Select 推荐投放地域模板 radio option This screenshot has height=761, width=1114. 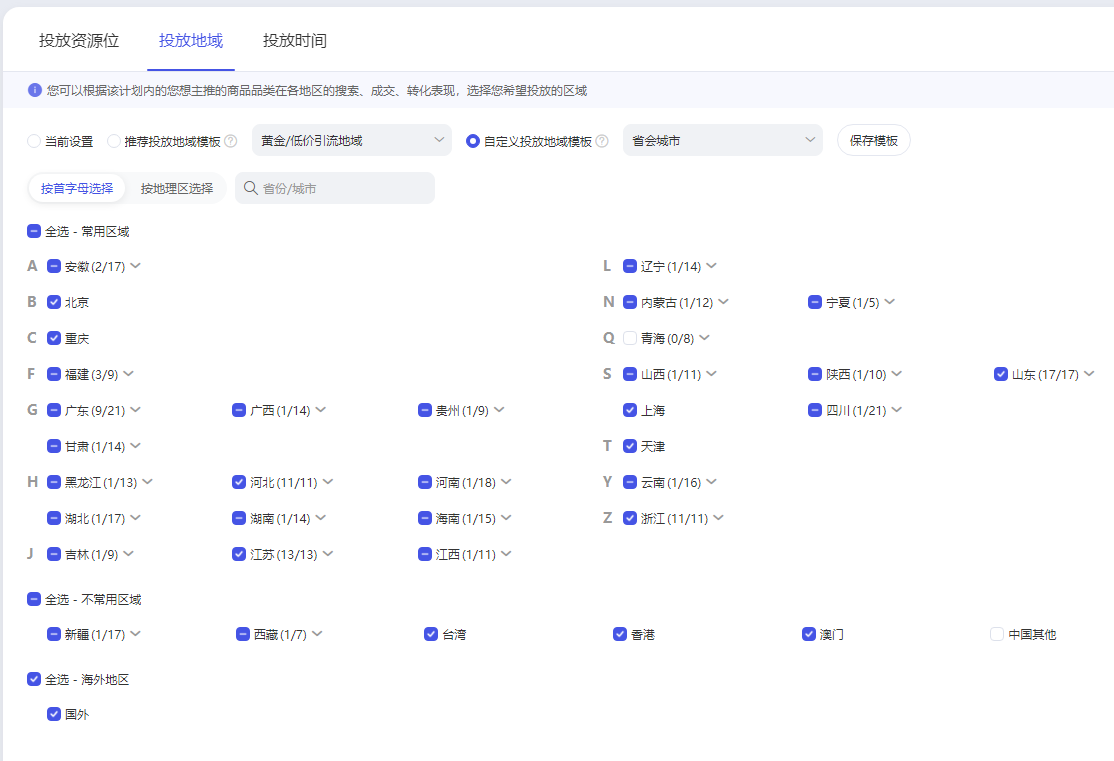tap(114, 141)
